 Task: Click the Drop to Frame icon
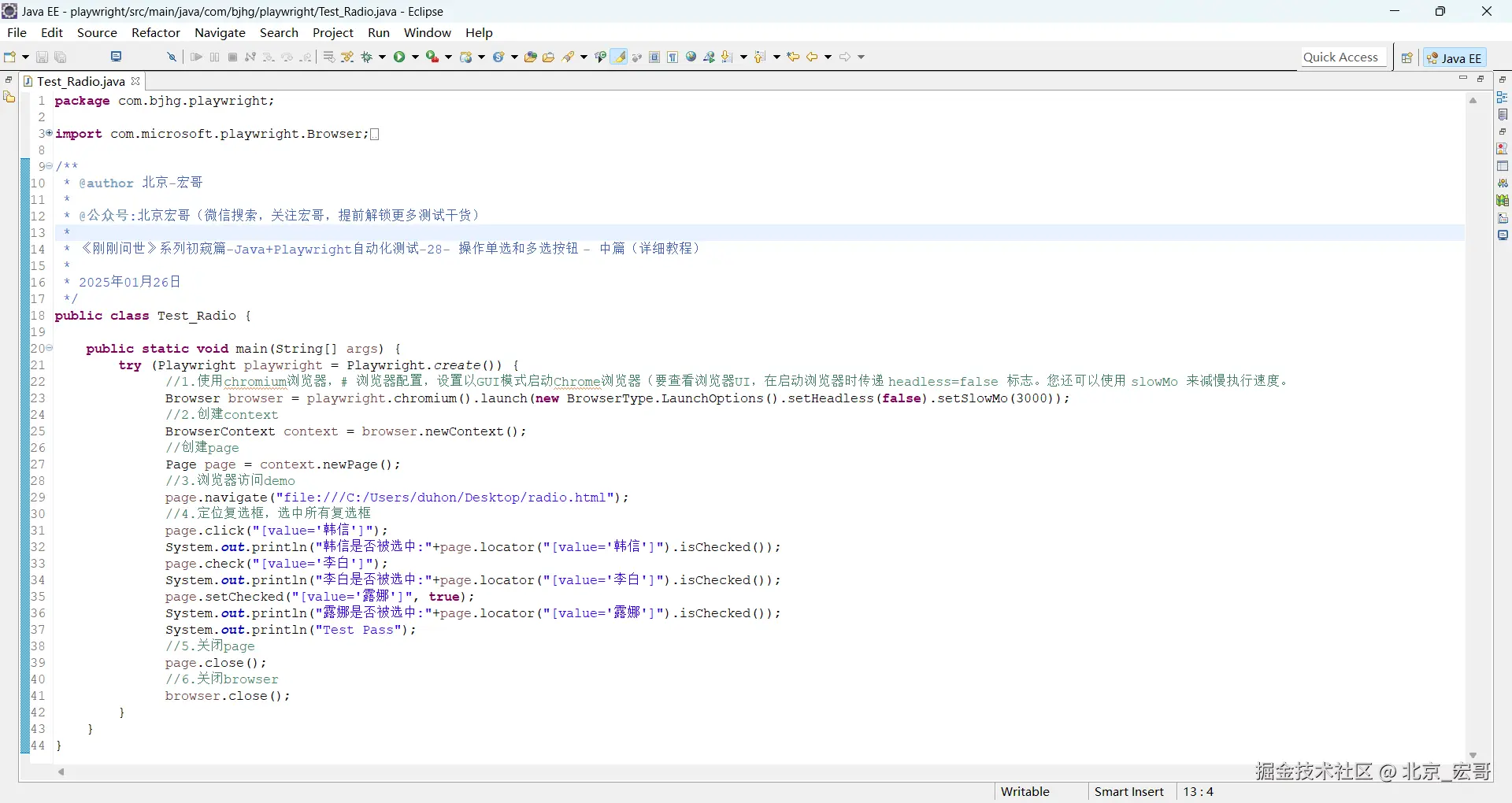tap(329, 57)
